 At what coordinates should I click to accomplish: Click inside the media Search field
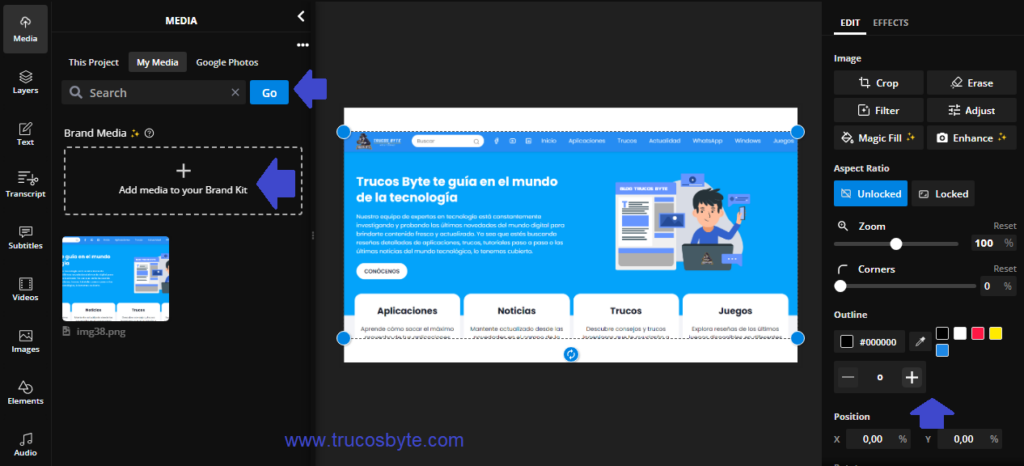point(153,93)
